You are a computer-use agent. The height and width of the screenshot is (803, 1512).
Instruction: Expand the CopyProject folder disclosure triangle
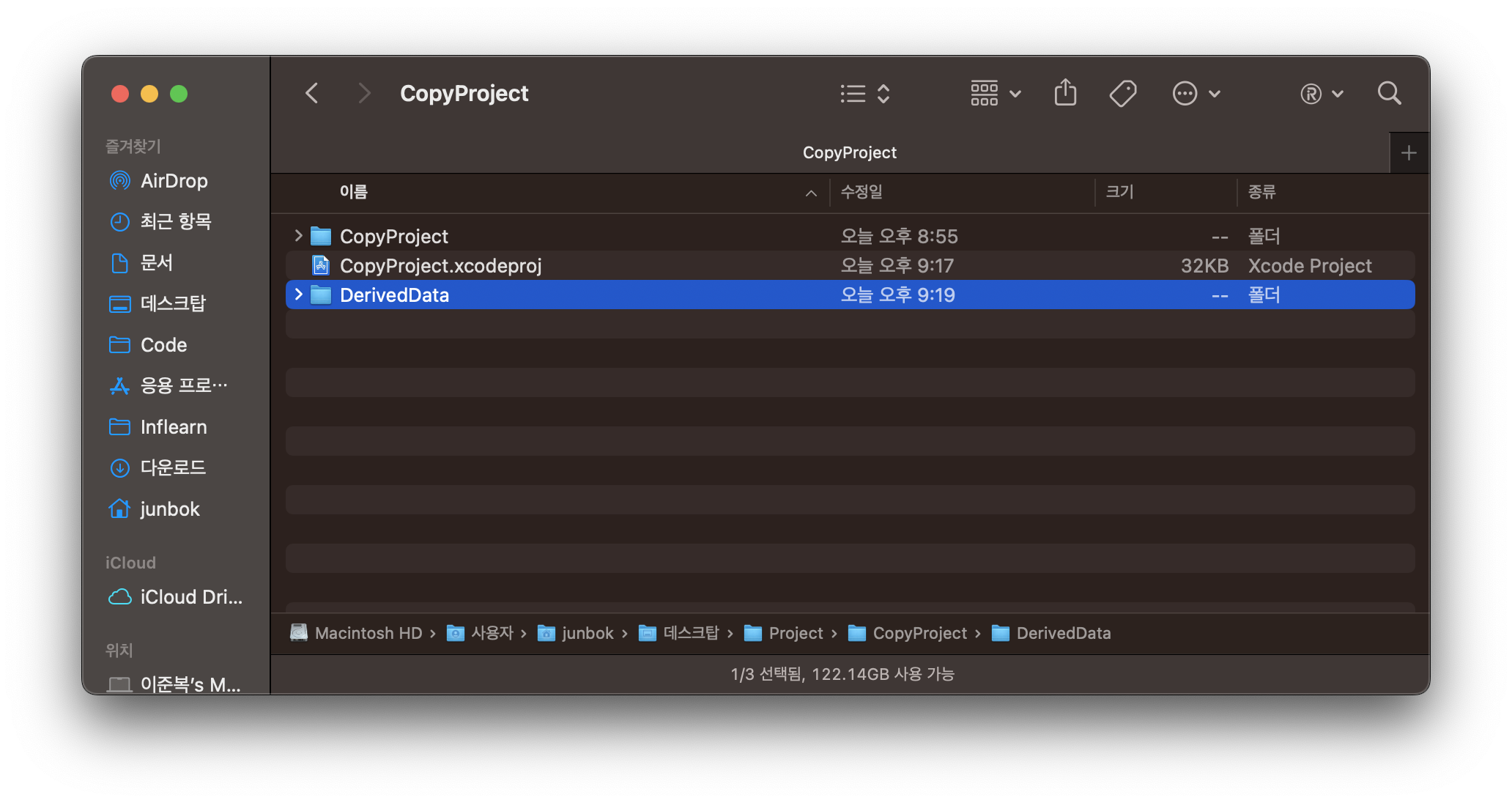(298, 236)
